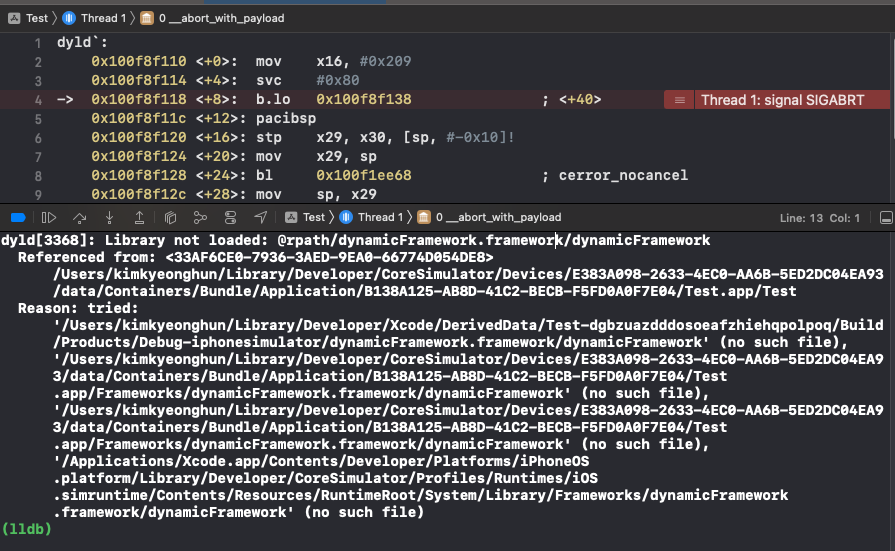895x551 pixels.
Task: Click the cerror_nocancel comment on line 8
Action: click(x=623, y=175)
